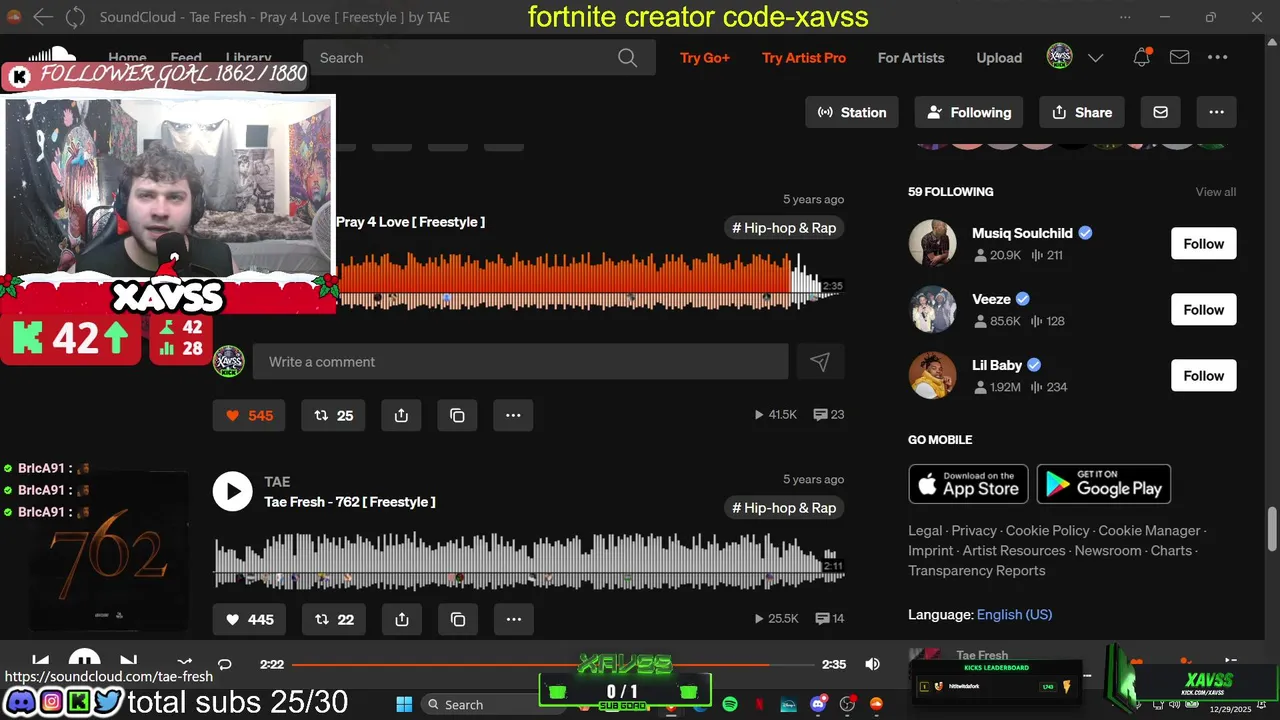Open the TAE artist link above 762

[x=277, y=482]
